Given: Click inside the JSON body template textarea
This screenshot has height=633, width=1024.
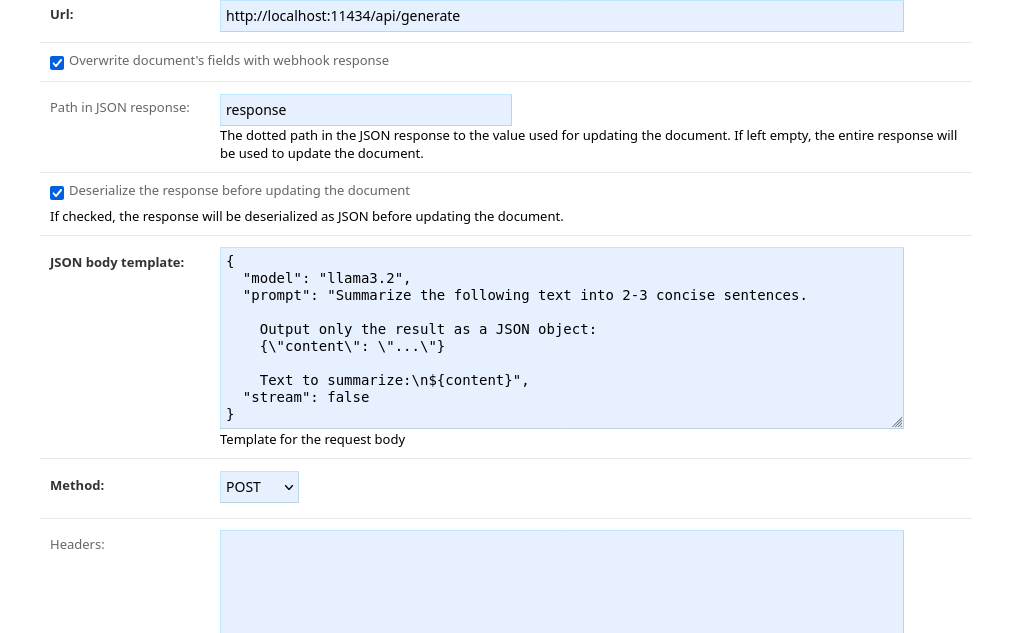Looking at the screenshot, I should click(x=562, y=338).
